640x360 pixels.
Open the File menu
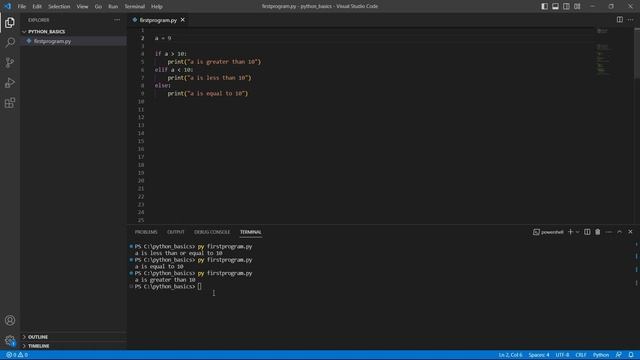click(22, 7)
